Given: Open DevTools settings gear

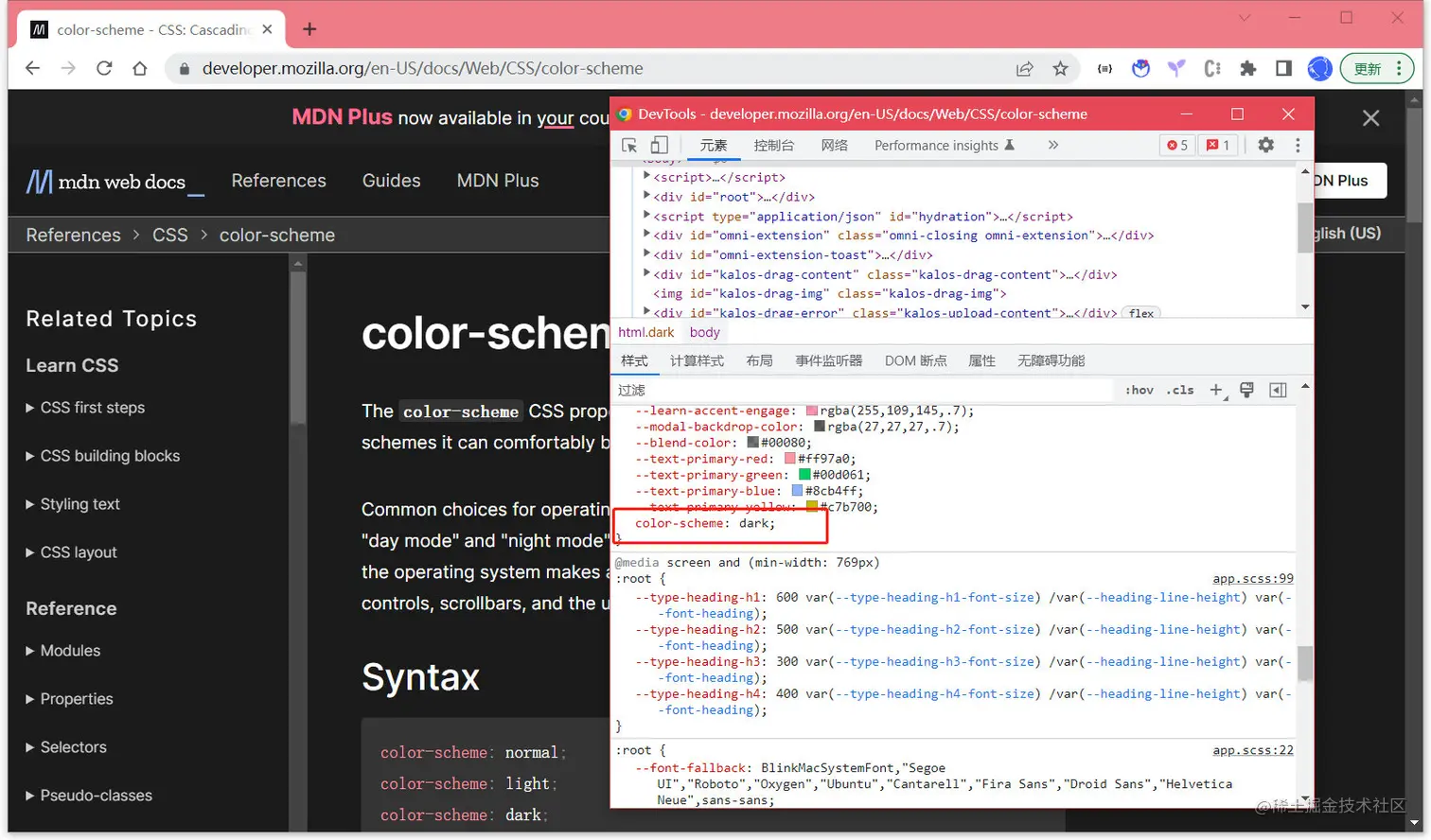Looking at the screenshot, I should click(1265, 145).
